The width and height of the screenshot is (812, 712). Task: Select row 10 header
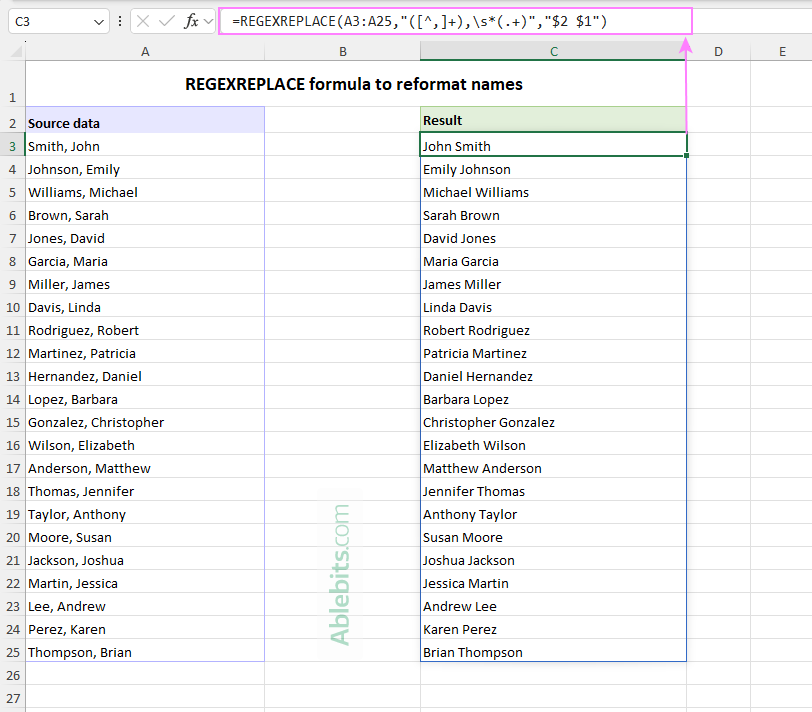12,308
